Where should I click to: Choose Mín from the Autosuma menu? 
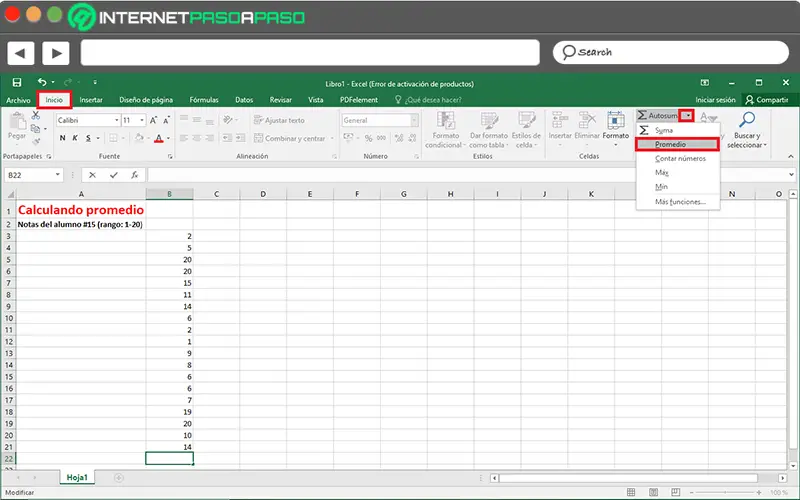pos(678,187)
